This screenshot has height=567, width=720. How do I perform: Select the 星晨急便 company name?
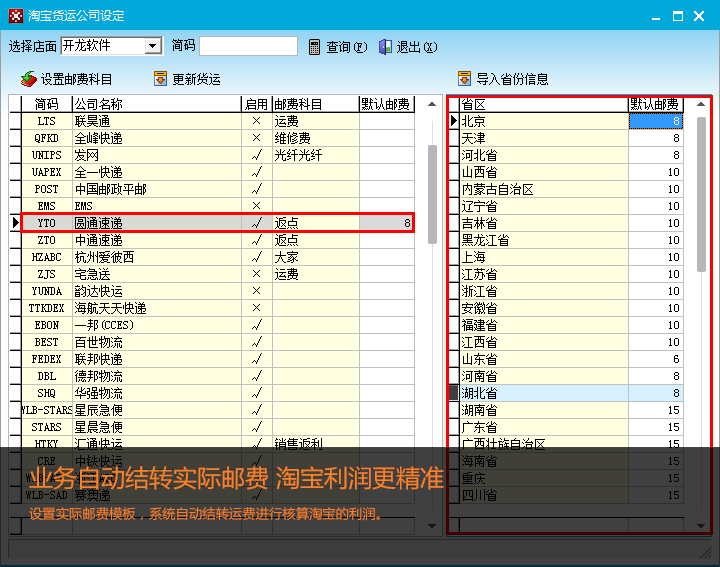[x=98, y=427]
